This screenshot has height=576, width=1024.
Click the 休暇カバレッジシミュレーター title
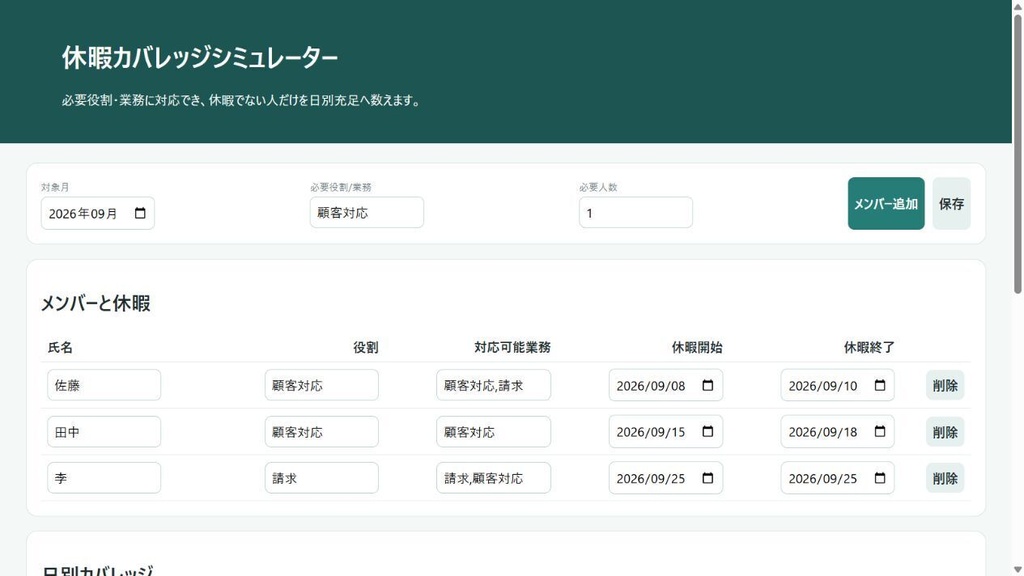pyautogui.click(x=199, y=58)
